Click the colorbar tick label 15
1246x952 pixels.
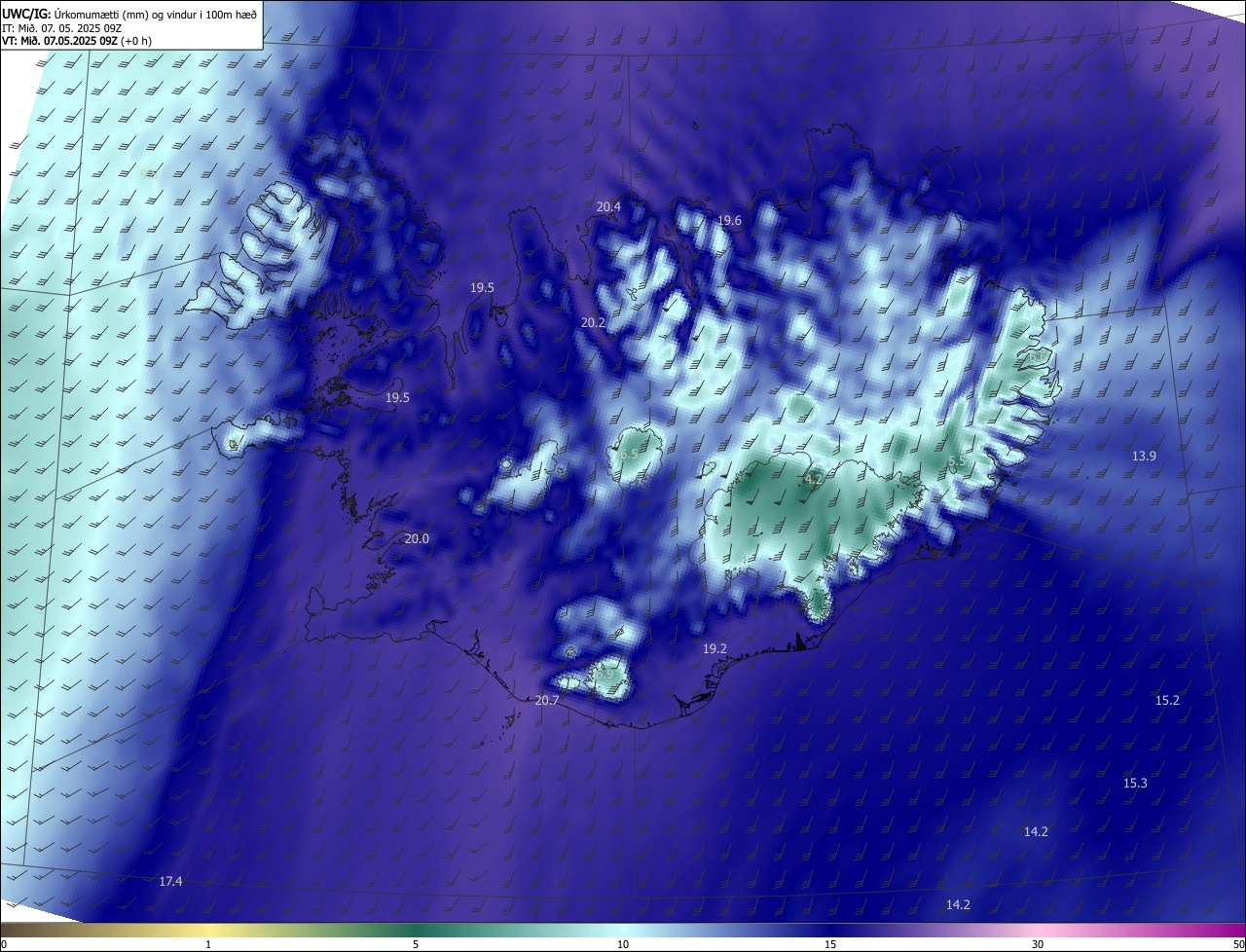tap(830, 944)
